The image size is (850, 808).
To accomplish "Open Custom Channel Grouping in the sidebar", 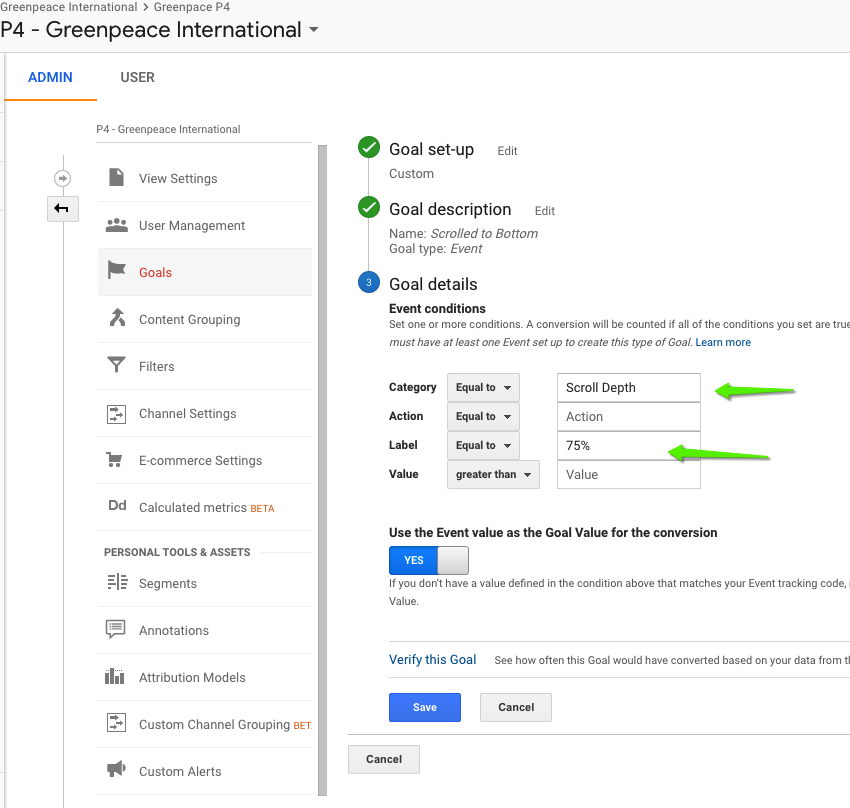I will 205,725.
